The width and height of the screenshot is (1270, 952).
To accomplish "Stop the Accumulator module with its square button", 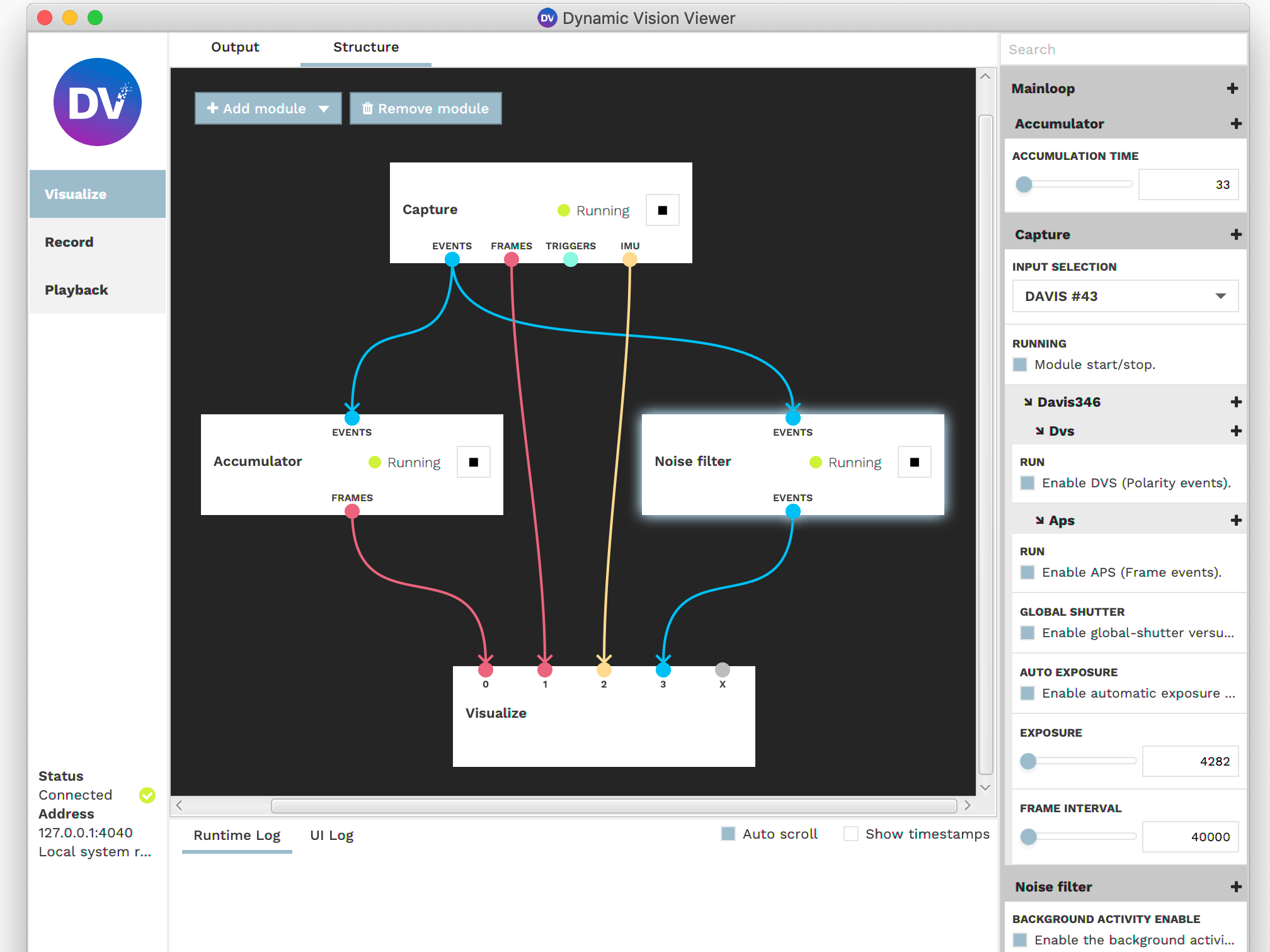I will (x=473, y=462).
